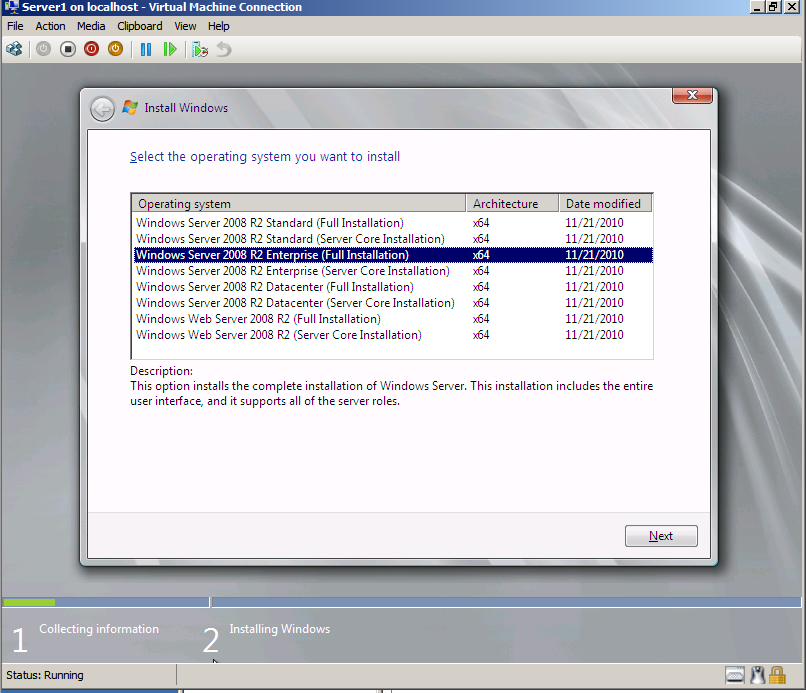Image resolution: width=806 pixels, height=693 pixels.
Task: Click the Ctrl+Alt+Delete toolbar icon
Action: [x=14, y=49]
